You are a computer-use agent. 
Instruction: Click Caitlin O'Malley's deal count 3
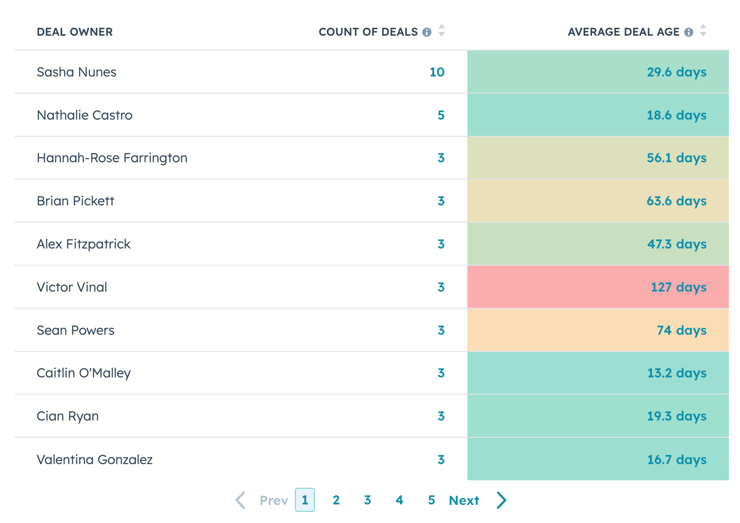pyautogui.click(x=441, y=373)
